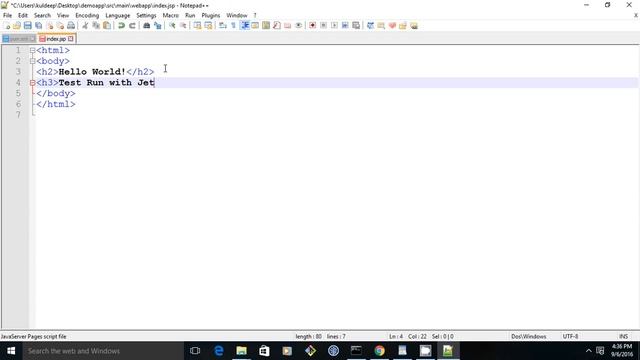Switch to the pom.xml tab
Viewport: 640px width, 360px height.
(19, 39)
